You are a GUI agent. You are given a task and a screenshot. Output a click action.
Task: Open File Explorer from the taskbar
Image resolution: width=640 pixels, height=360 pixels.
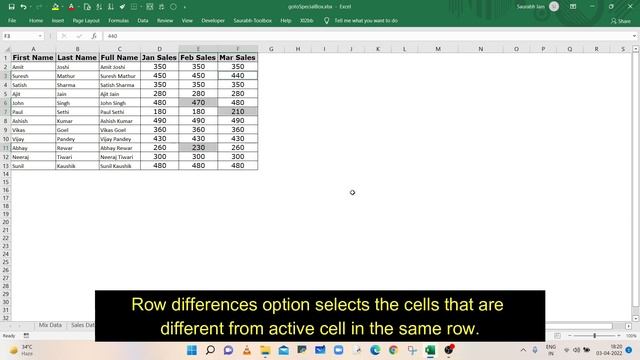tap(265, 350)
